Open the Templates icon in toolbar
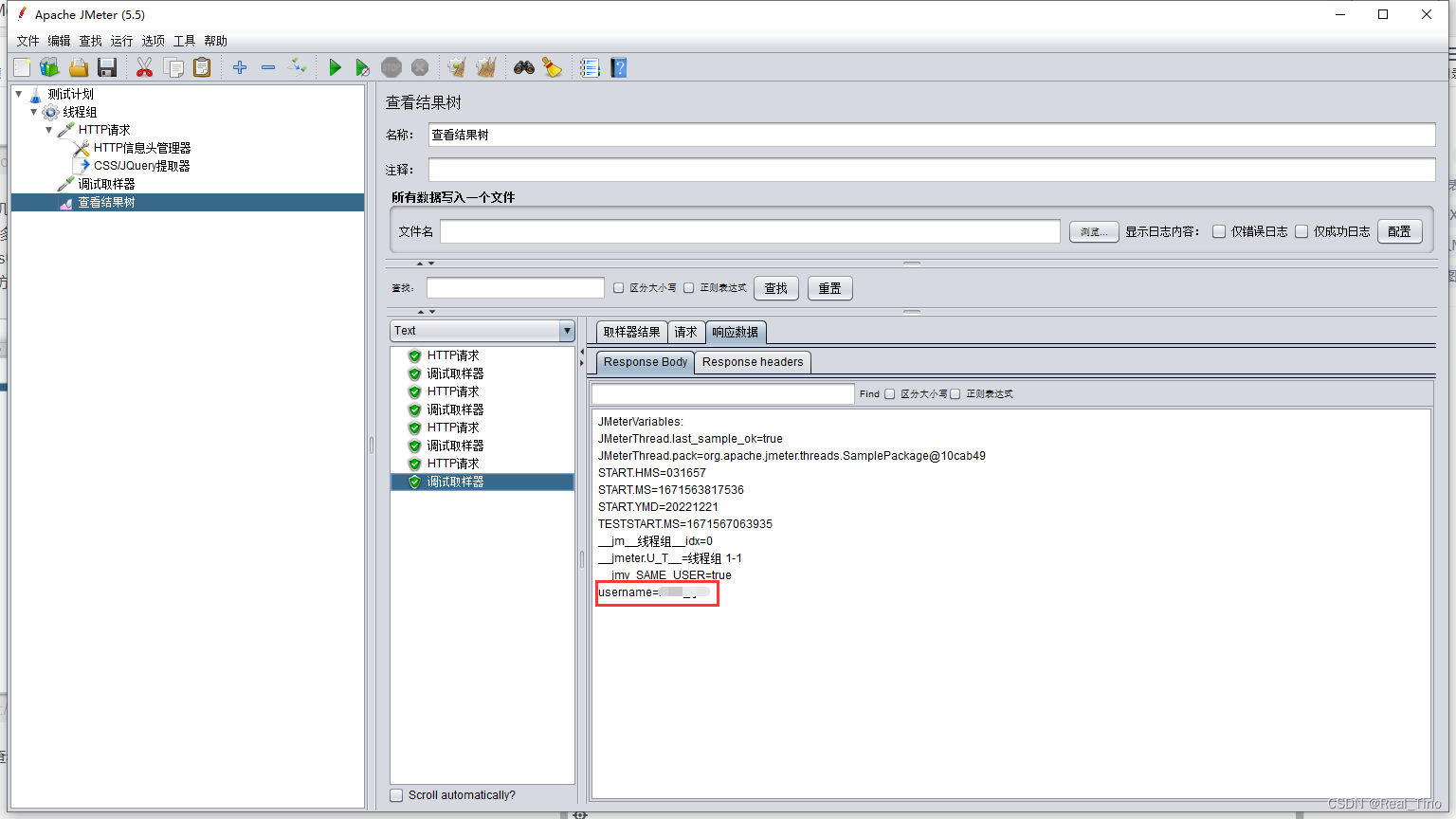The image size is (1456, 819). click(50, 67)
